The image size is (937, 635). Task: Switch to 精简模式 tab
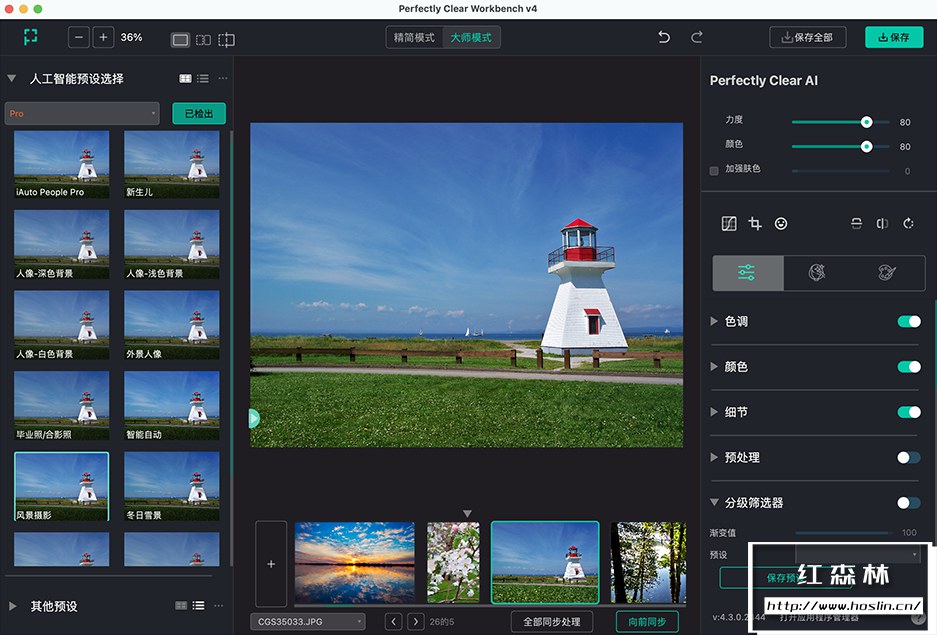(414, 38)
